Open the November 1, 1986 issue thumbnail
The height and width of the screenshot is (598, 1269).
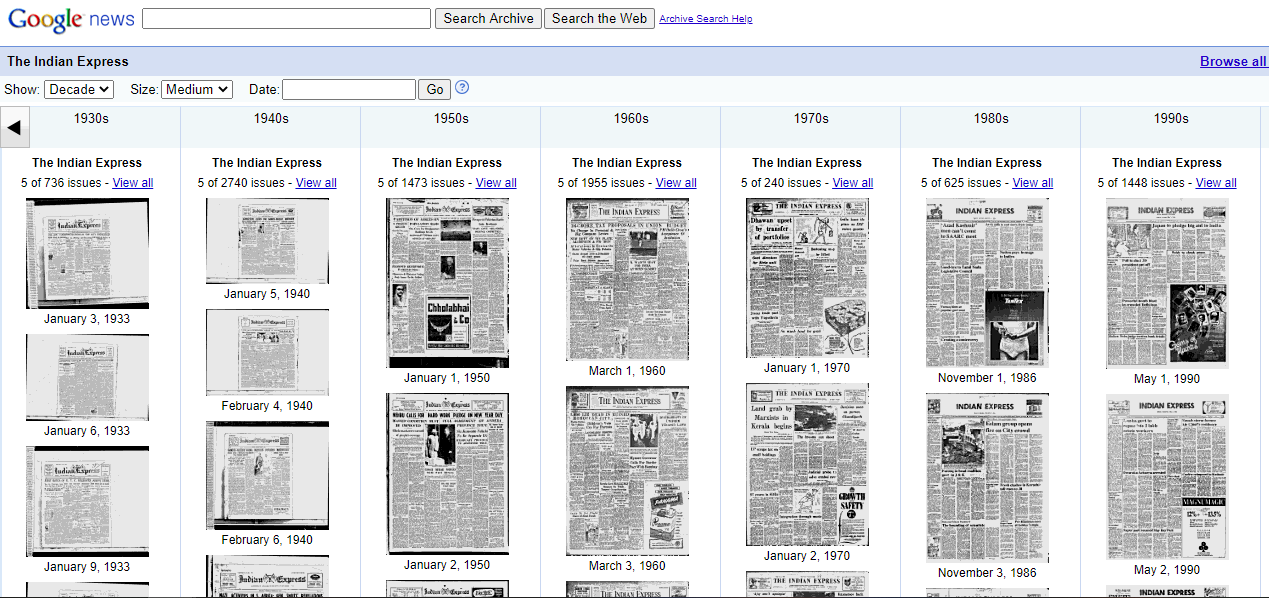[987, 283]
